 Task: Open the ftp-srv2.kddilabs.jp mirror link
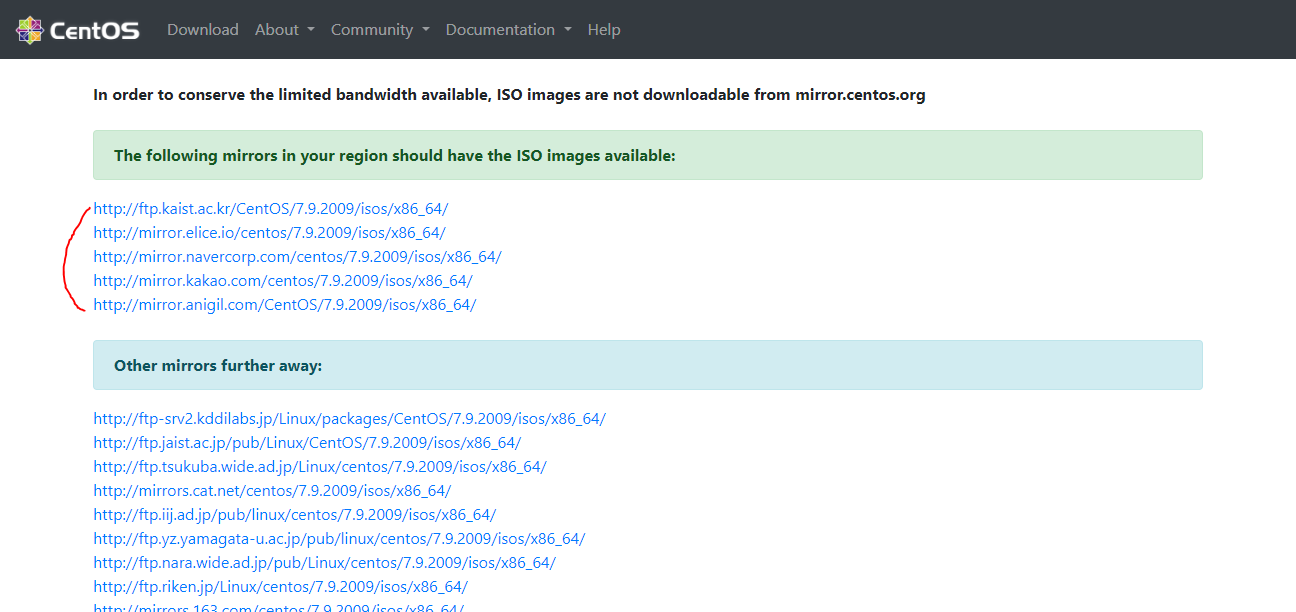(349, 419)
